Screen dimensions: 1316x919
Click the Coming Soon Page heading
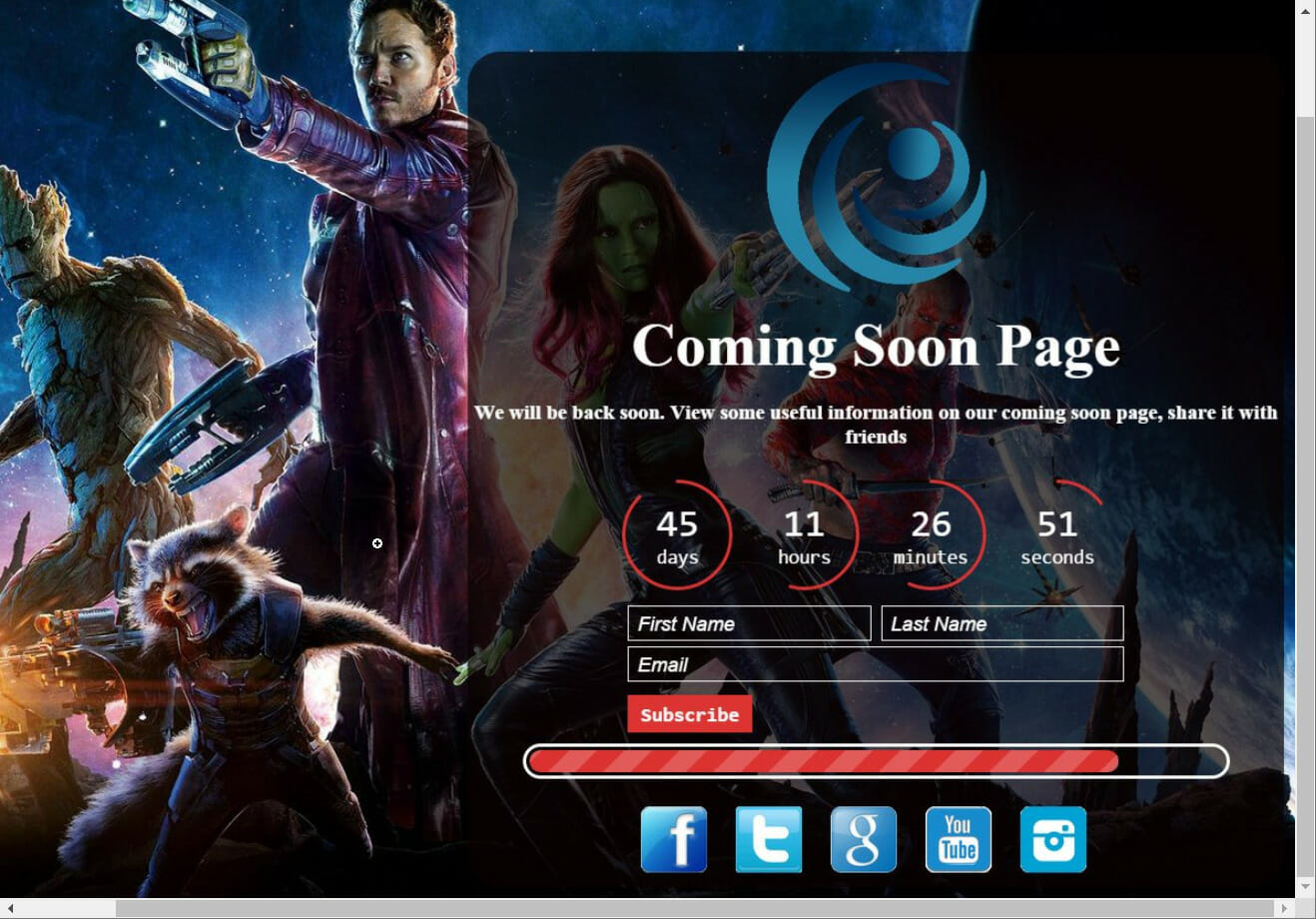click(876, 346)
